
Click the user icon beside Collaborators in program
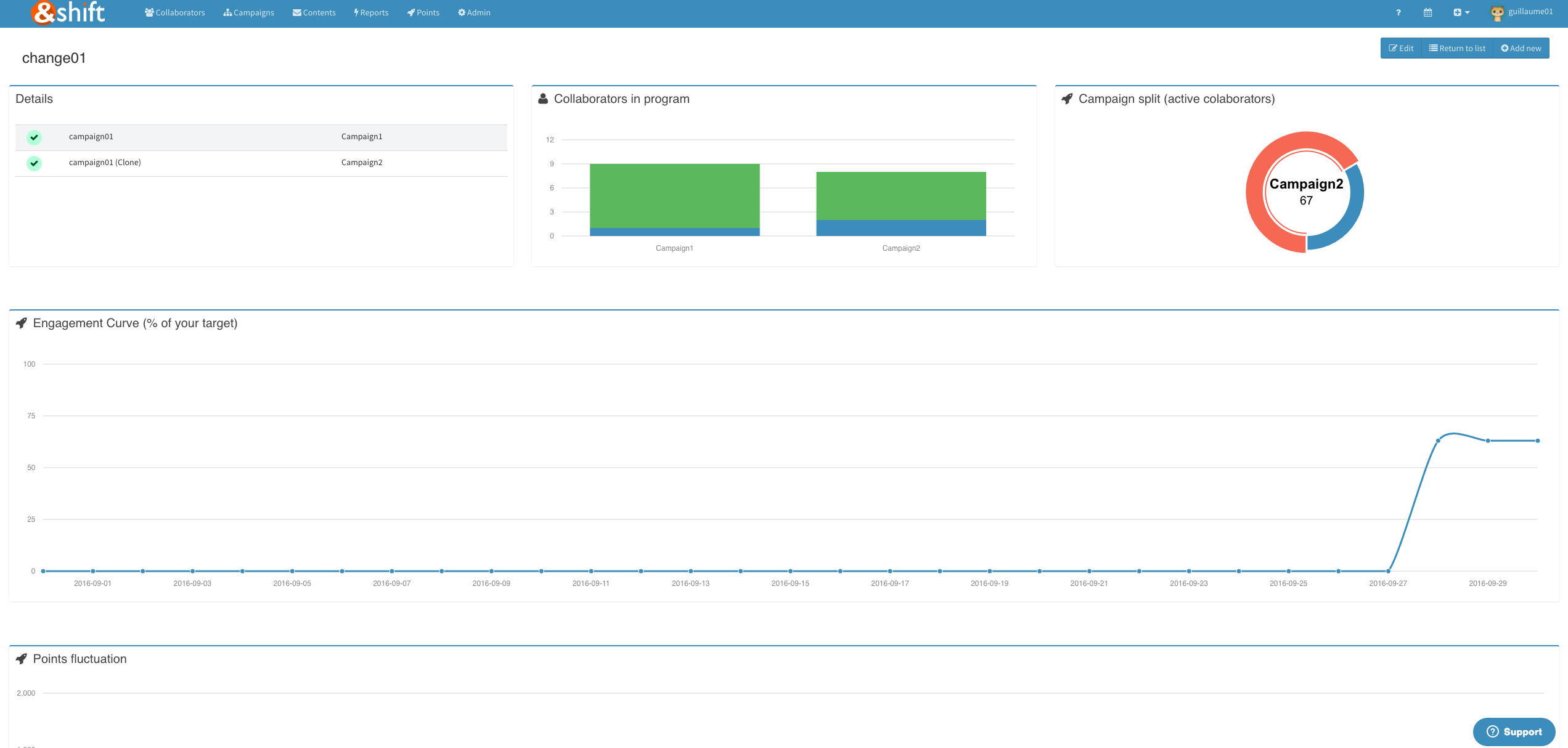[543, 99]
